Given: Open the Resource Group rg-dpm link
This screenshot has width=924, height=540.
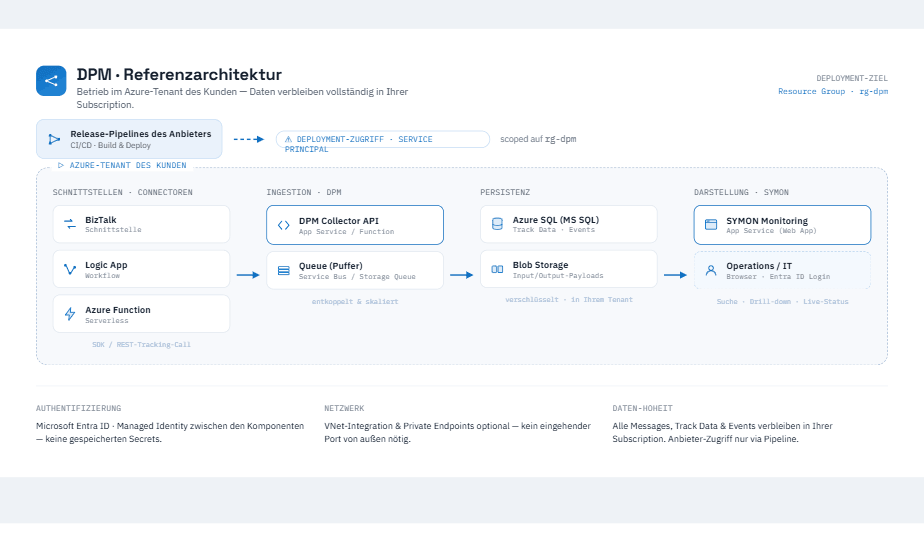Looking at the screenshot, I should (833, 91).
